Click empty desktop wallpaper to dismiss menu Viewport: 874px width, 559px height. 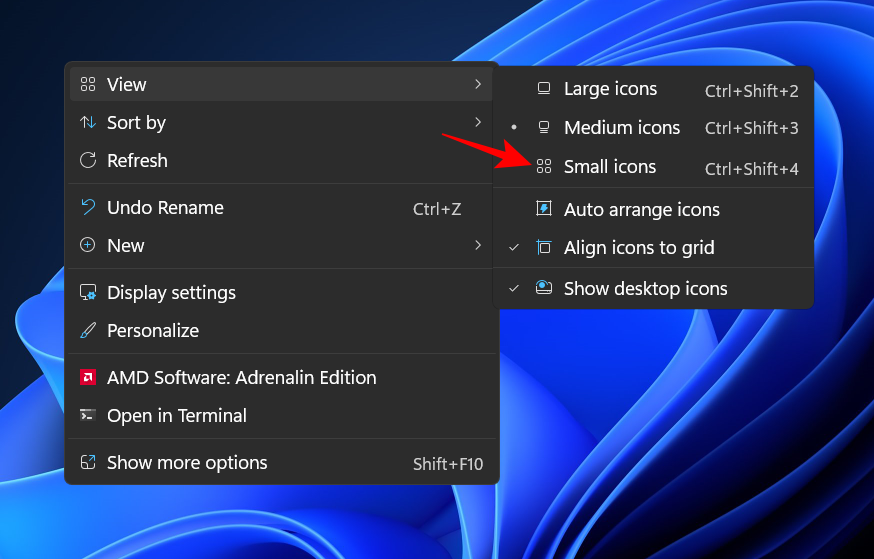(x=700, y=450)
